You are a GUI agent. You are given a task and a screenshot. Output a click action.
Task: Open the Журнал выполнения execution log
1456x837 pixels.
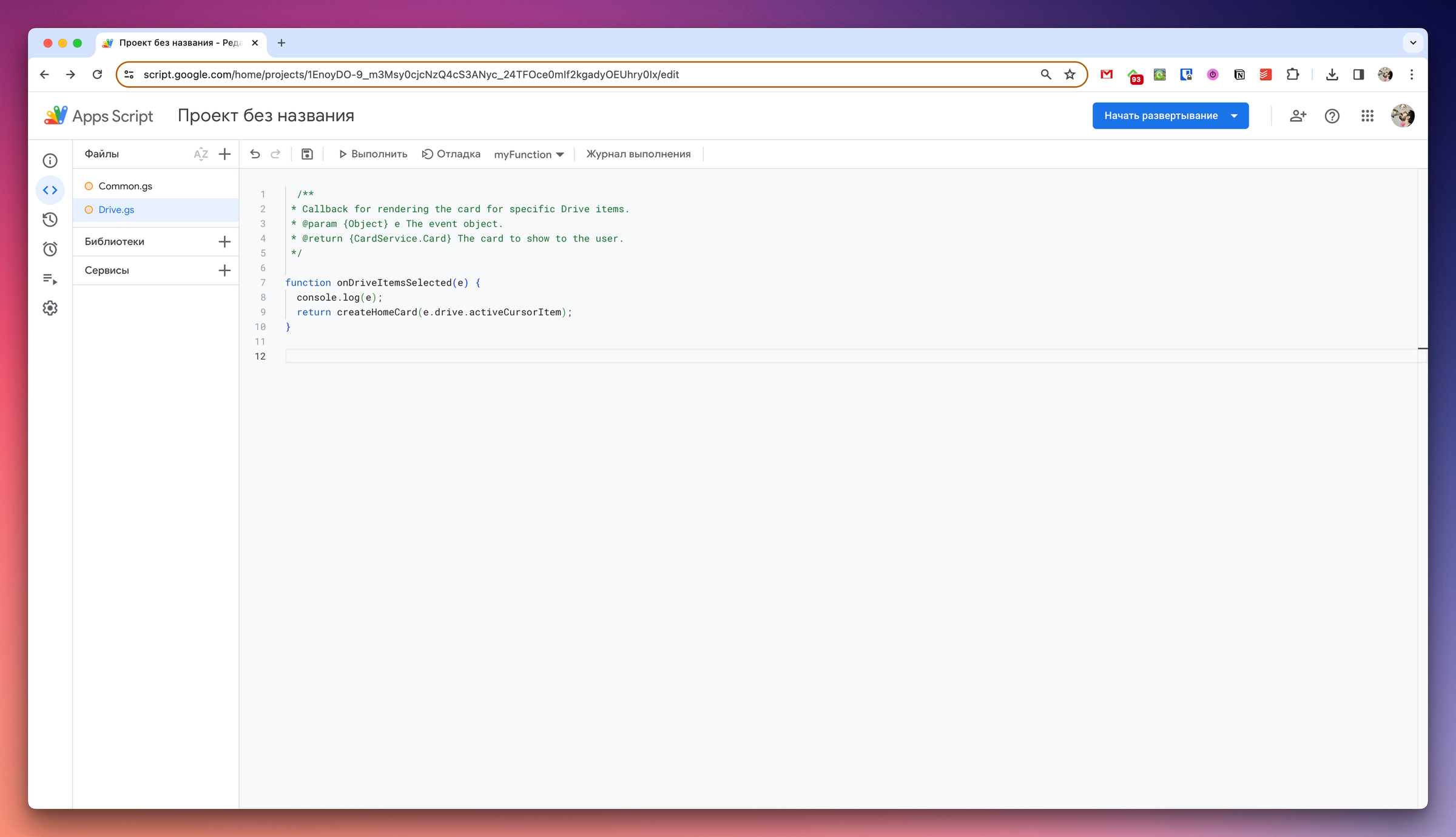pyautogui.click(x=638, y=154)
